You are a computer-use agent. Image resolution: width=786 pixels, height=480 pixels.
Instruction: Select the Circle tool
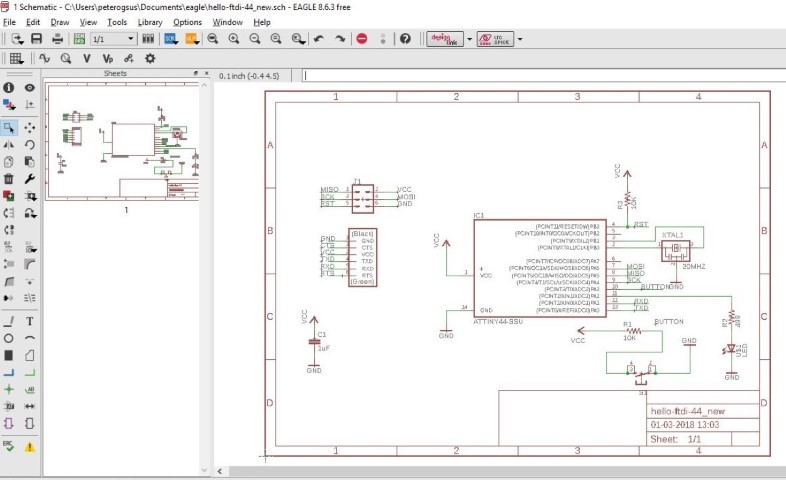(x=9, y=338)
